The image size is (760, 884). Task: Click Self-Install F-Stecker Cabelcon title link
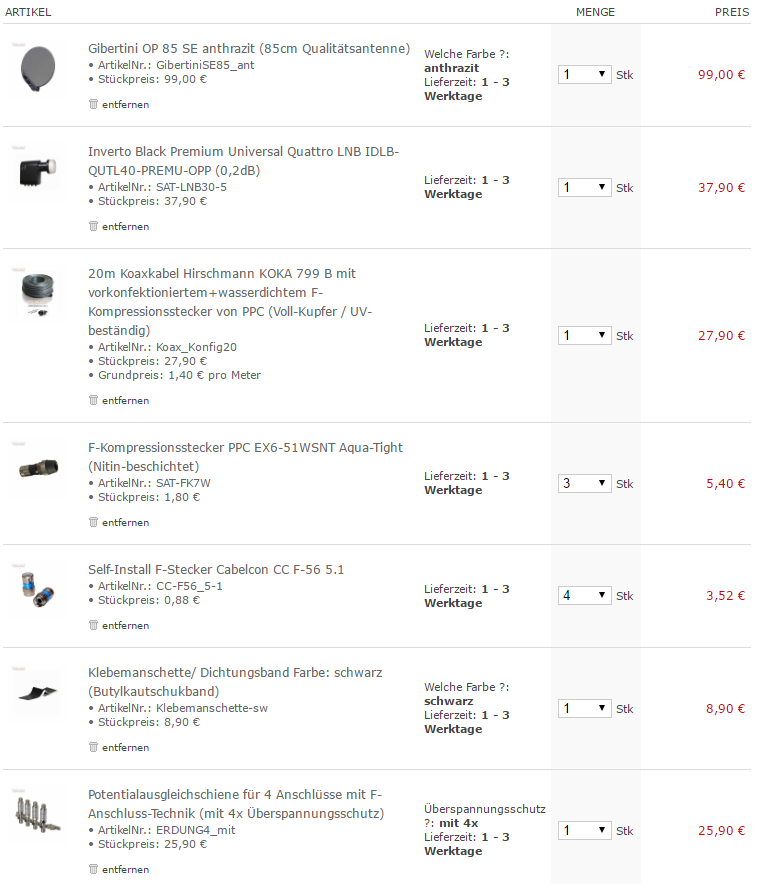point(216,569)
